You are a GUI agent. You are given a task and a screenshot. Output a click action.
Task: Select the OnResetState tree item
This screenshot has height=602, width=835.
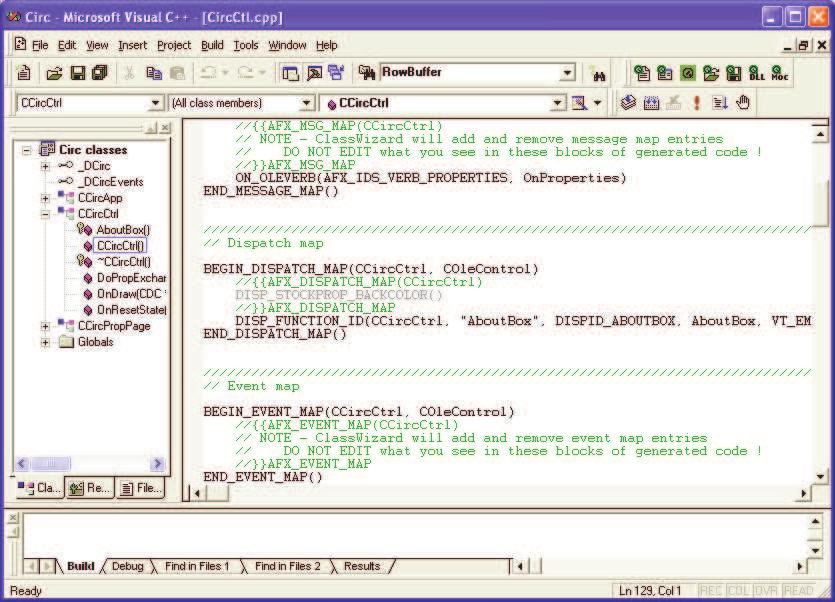pyautogui.click(x=131, y=310)
